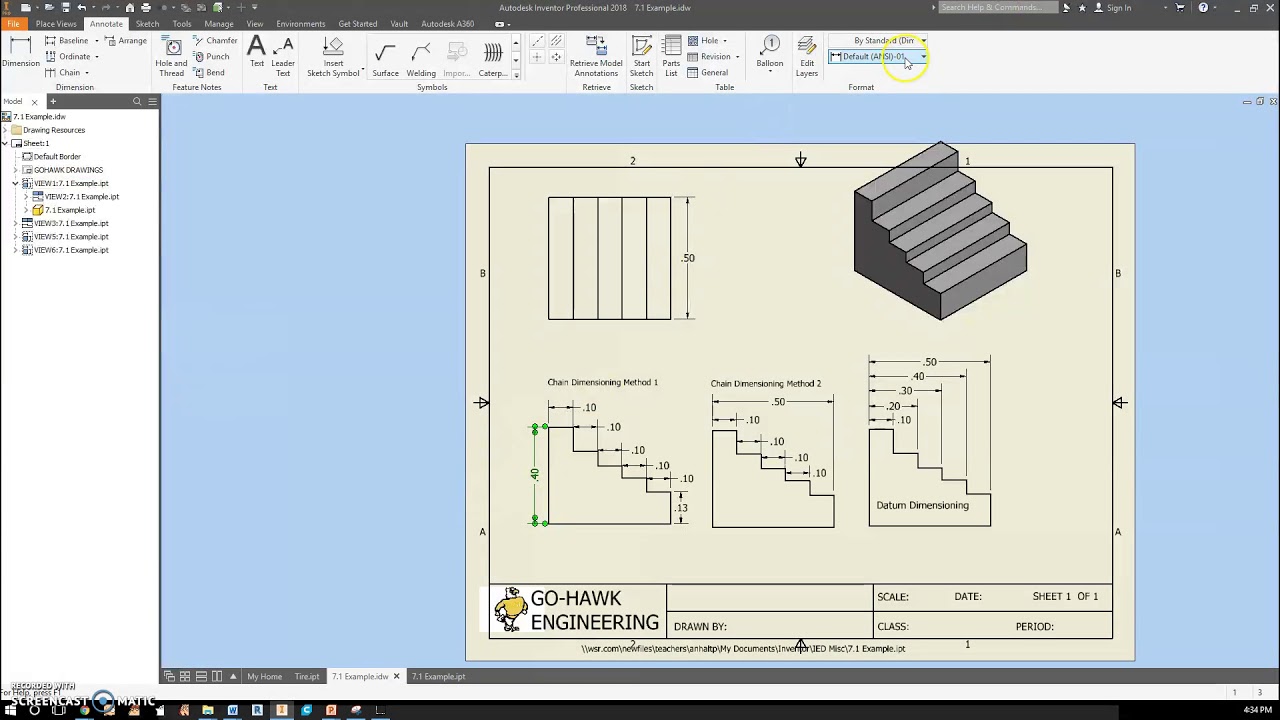Go to Home from quick access toolbar

130,7
